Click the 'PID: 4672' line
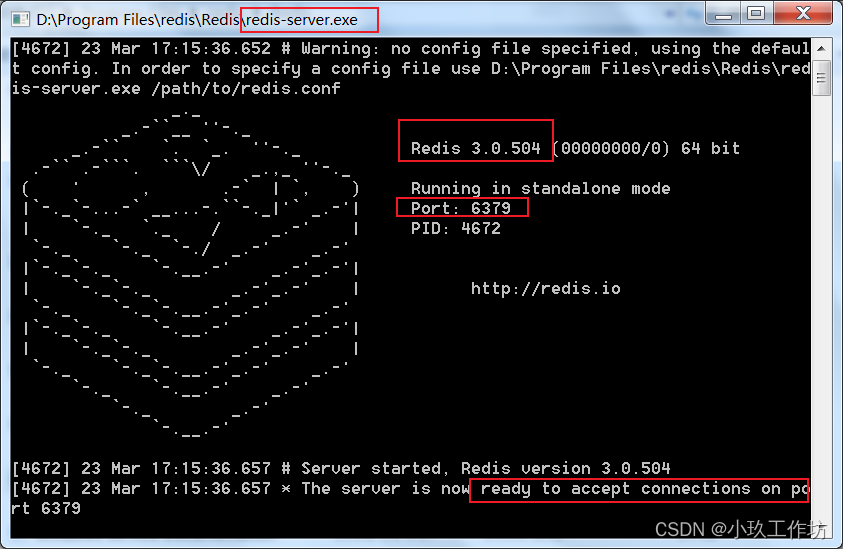The height and width of the screenshot is (549, 843). 456,229
